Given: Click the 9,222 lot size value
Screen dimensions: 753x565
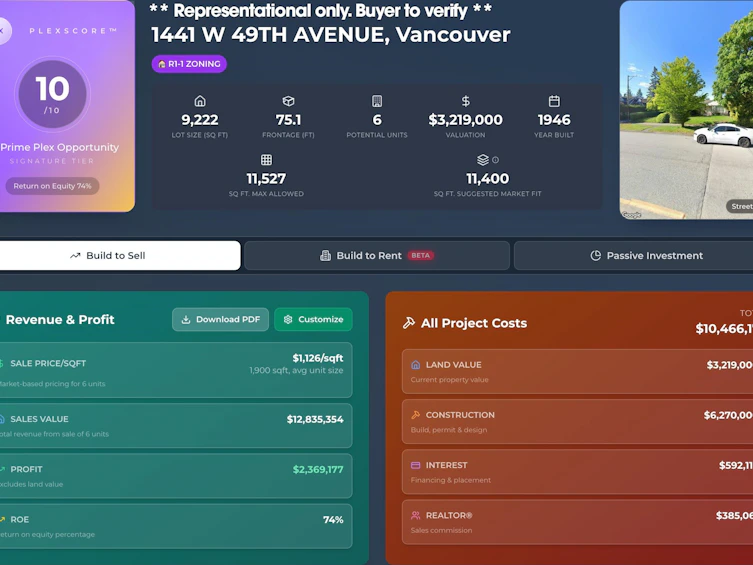Looking at the screenshot, I should point(200,120).
